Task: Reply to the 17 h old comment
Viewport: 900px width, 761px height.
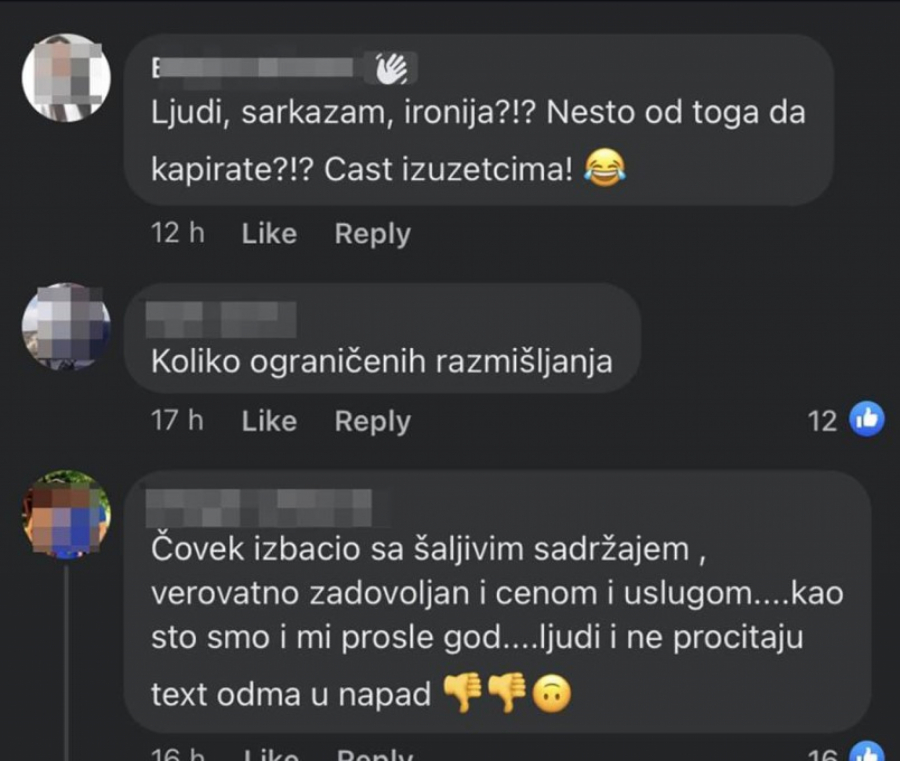Action: tap(373, 422)
